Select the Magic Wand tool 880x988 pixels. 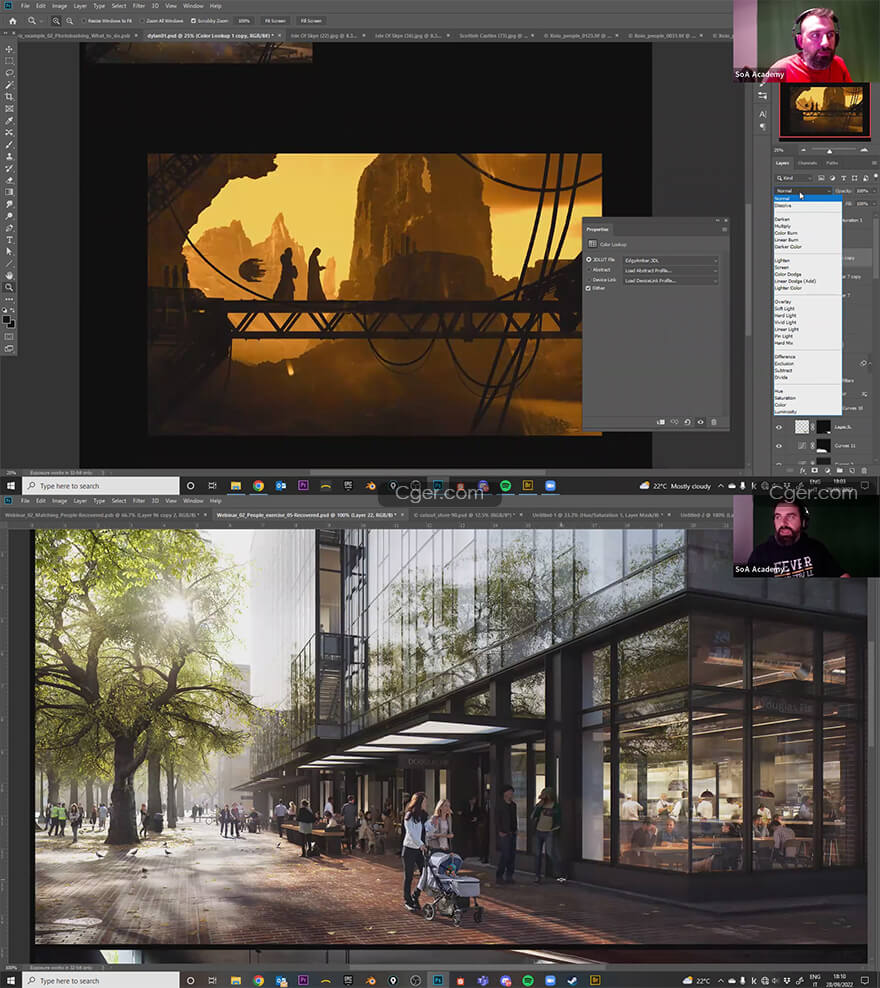[x=9, y=85]
